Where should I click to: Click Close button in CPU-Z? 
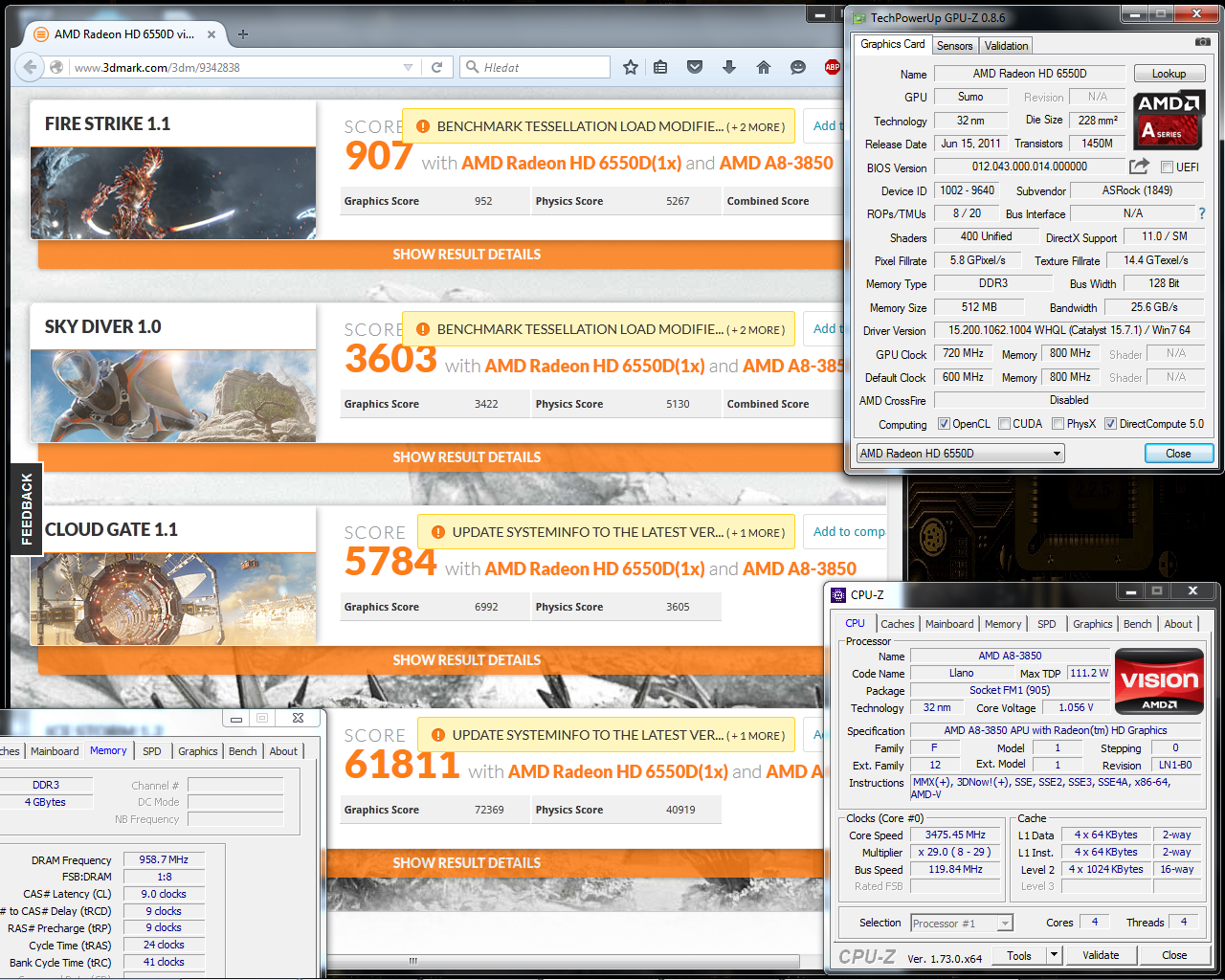[1174, 955]
